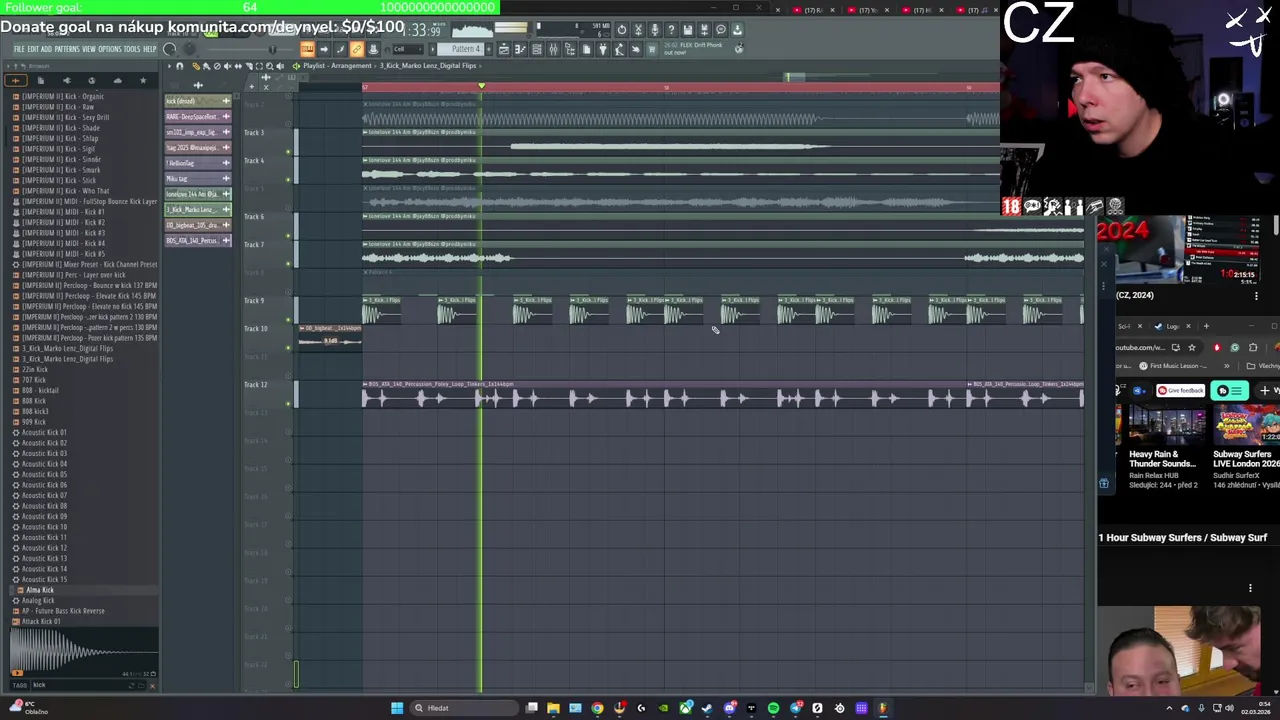Open the Windows Start button
Image resolution: width=1280 pixels, height=720 pixels.
coord(397,708)
